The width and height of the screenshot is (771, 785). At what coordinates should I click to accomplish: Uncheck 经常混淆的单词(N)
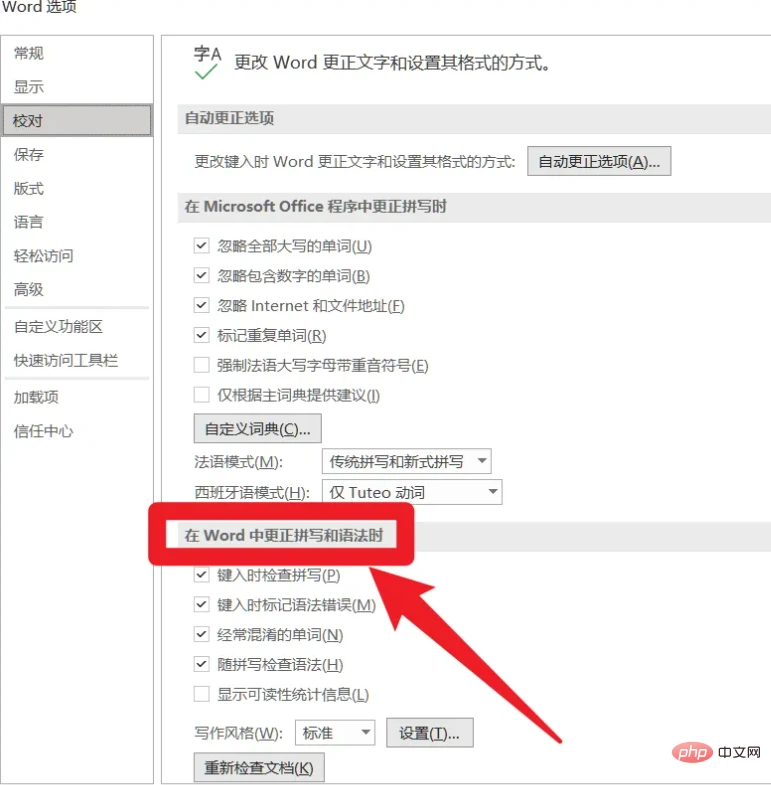(x=201, y=635)
